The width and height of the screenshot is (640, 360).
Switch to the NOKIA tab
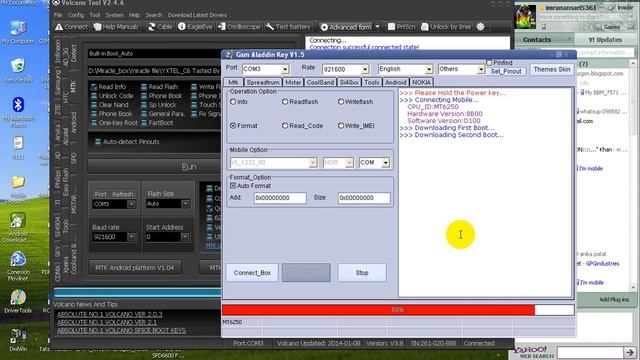click(421, 82)
